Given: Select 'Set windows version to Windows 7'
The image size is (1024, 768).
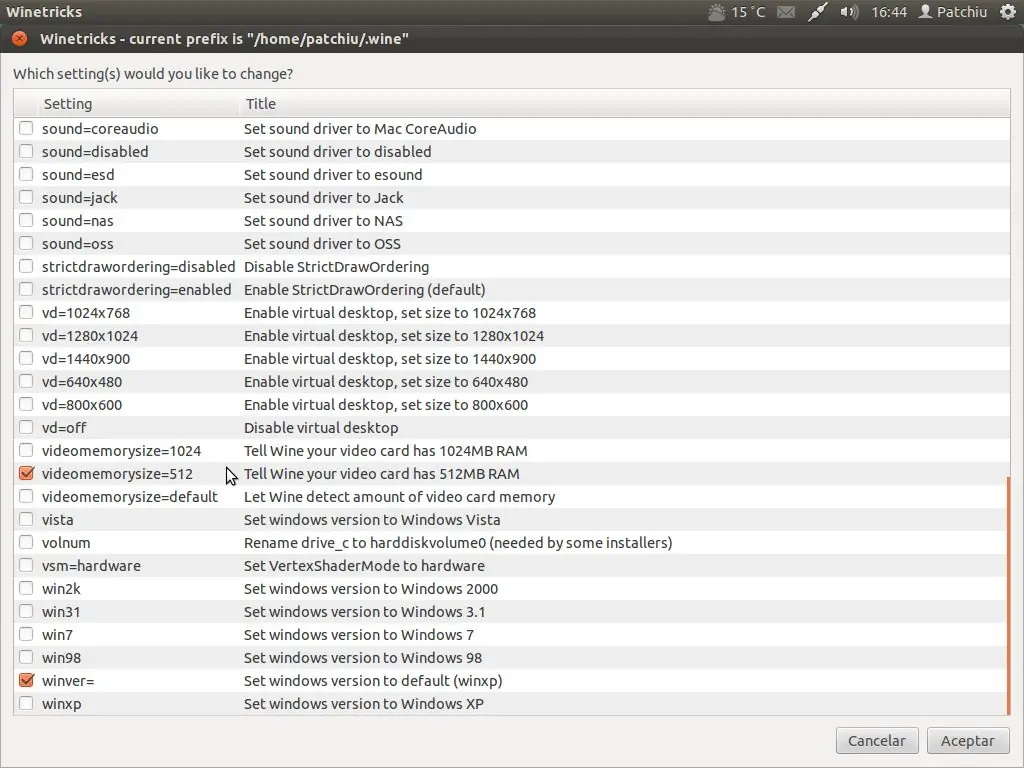Looking at the screenshot, I should coord(359,635).
